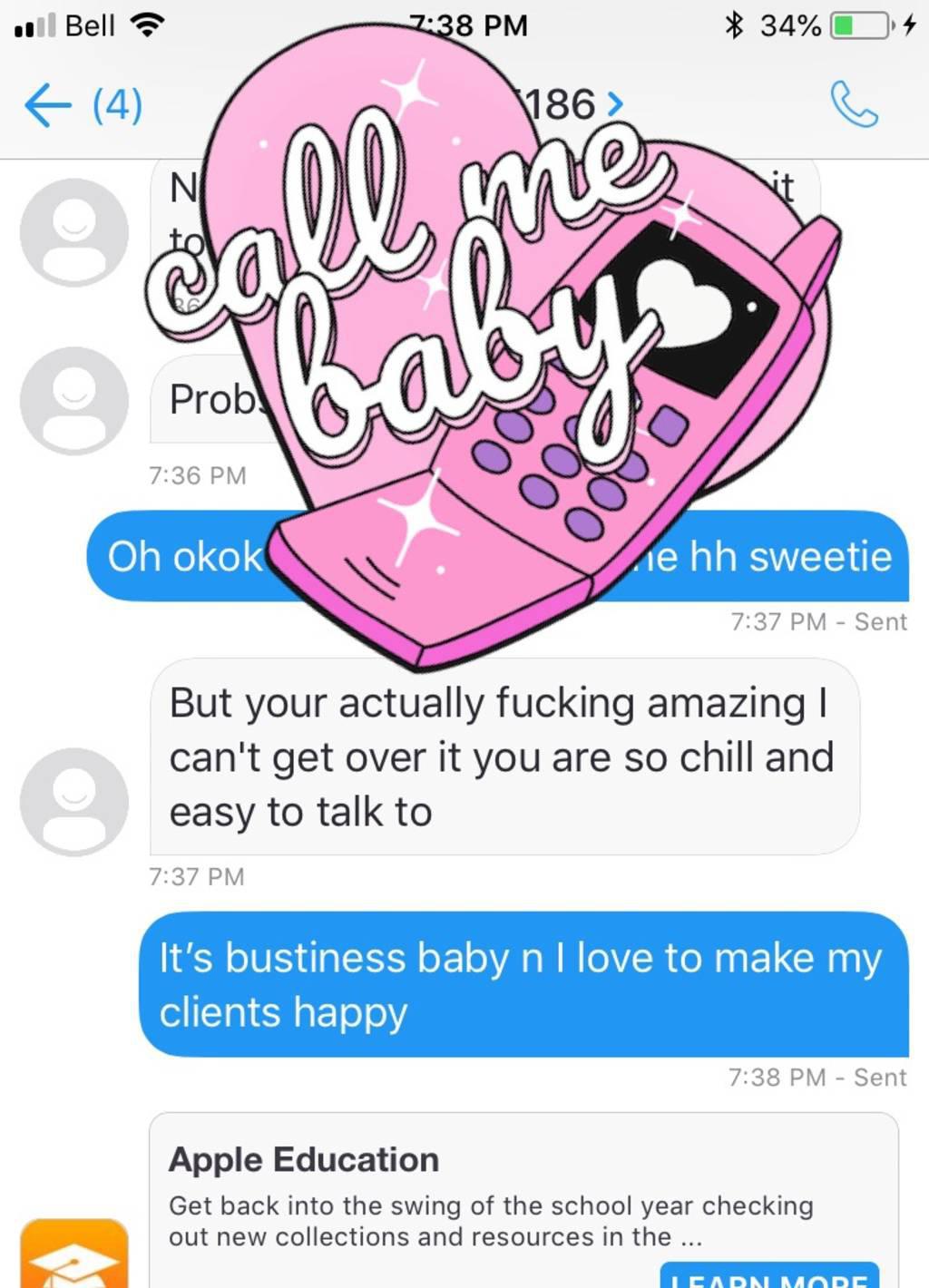Tap the Wi-Fi status bar icon
This screenshot has width=929, height=1288.
pyautogui.click(x=147, y=24)
